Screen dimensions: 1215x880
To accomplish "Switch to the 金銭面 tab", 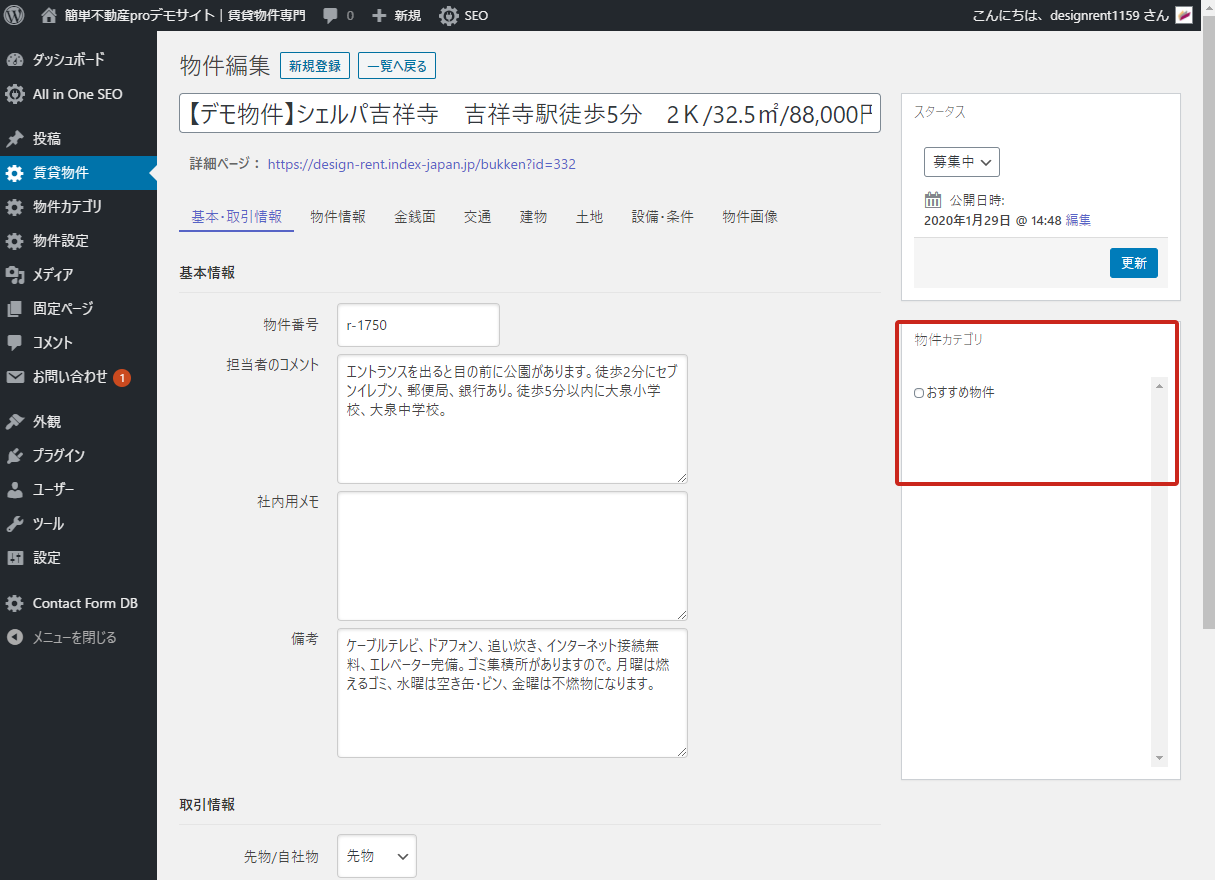I will pos(414,217).
